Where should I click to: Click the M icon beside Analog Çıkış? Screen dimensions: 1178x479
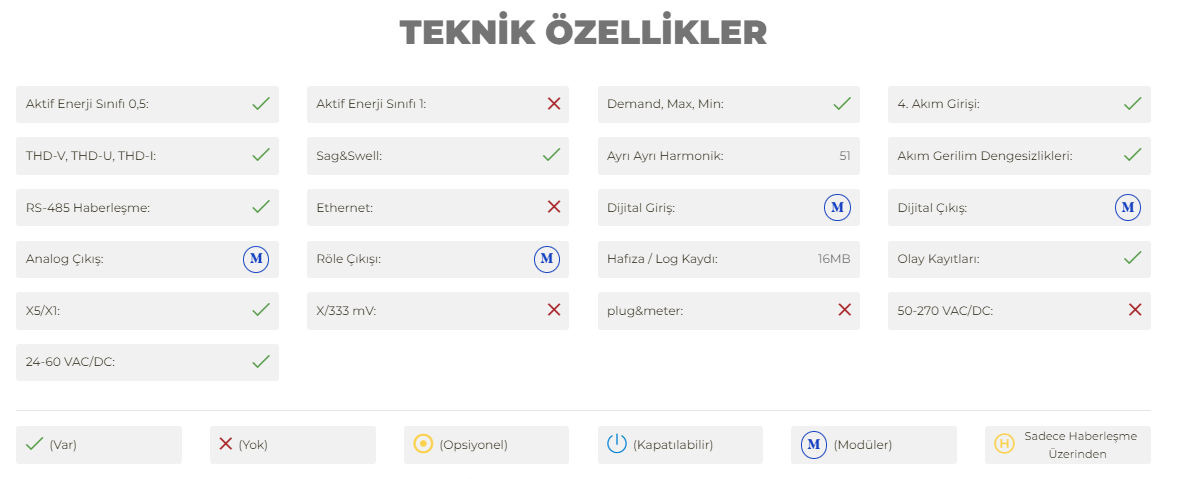pyautogui.click(x=255, y=259)
